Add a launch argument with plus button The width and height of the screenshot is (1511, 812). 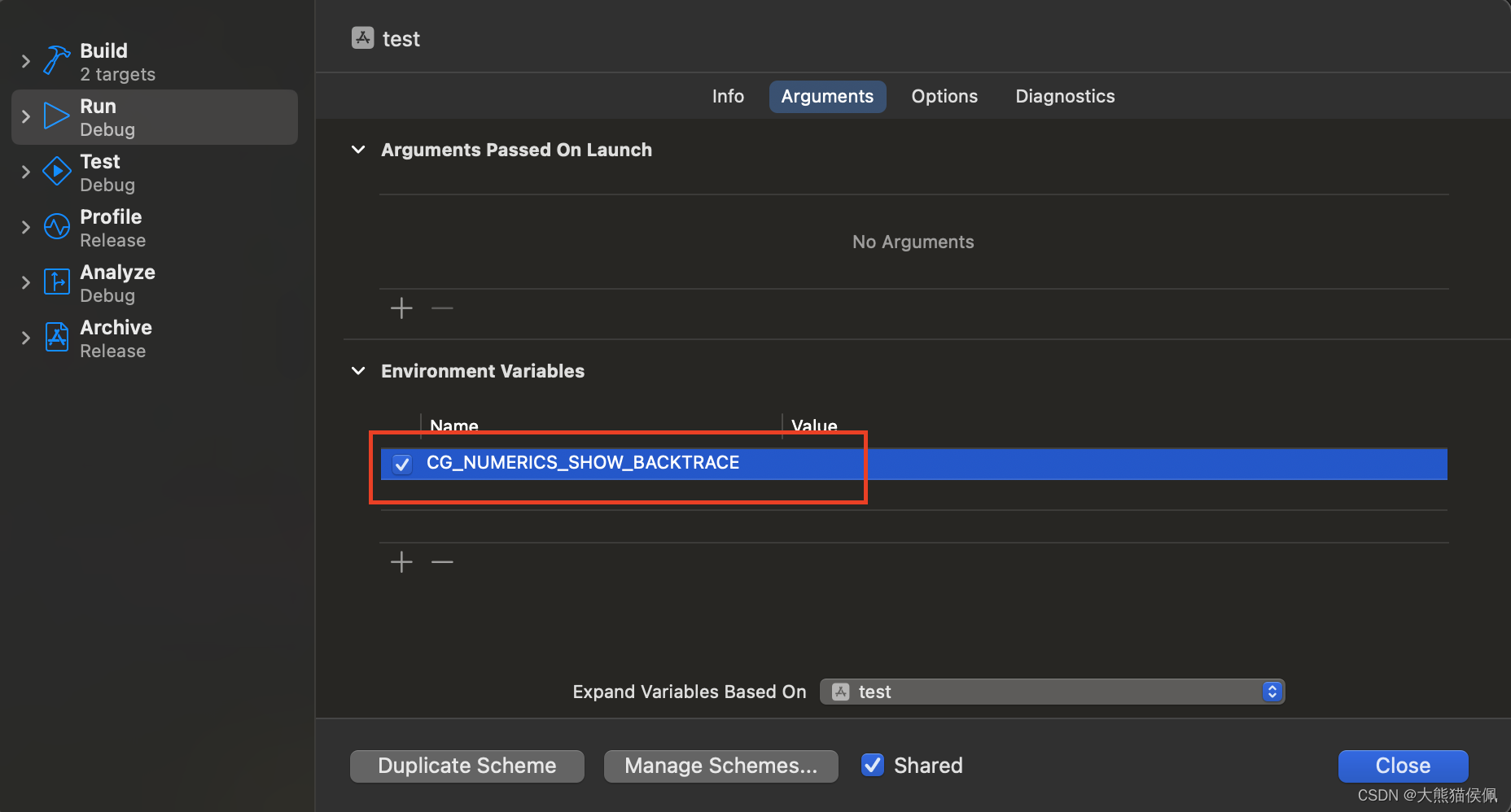point(401,308)
